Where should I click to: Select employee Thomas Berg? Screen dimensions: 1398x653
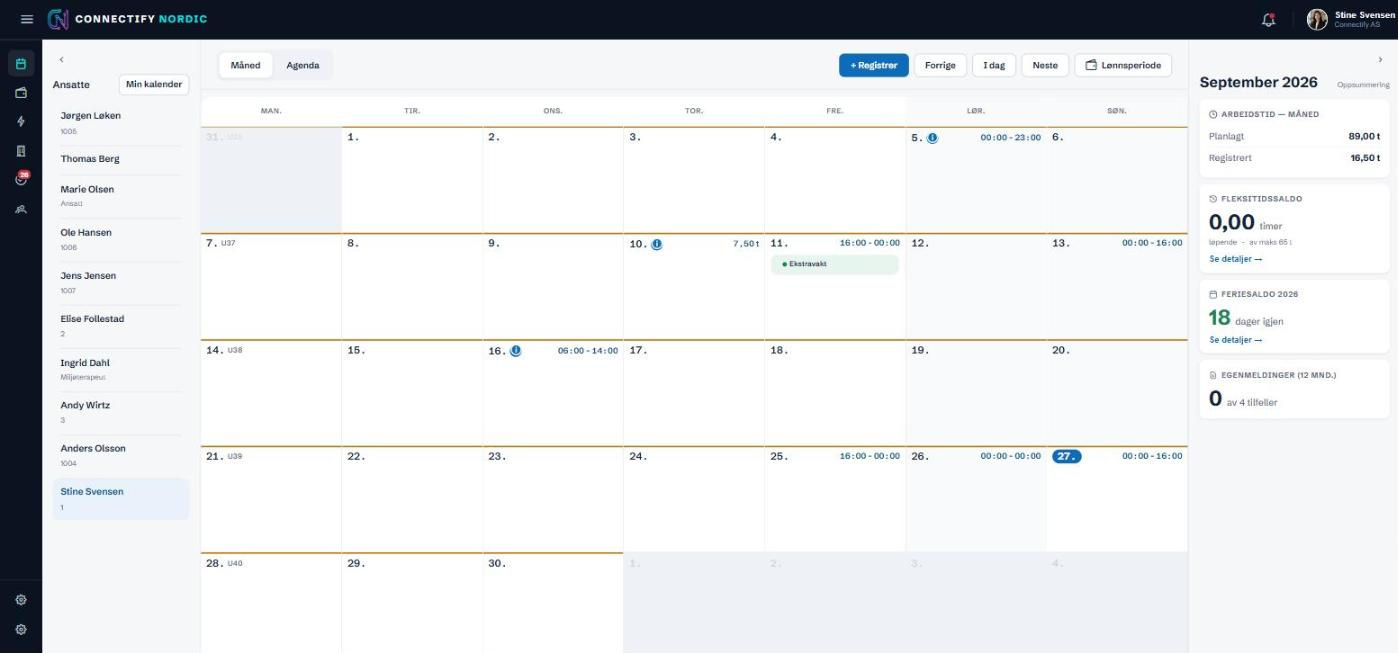[x=120, y=159]
